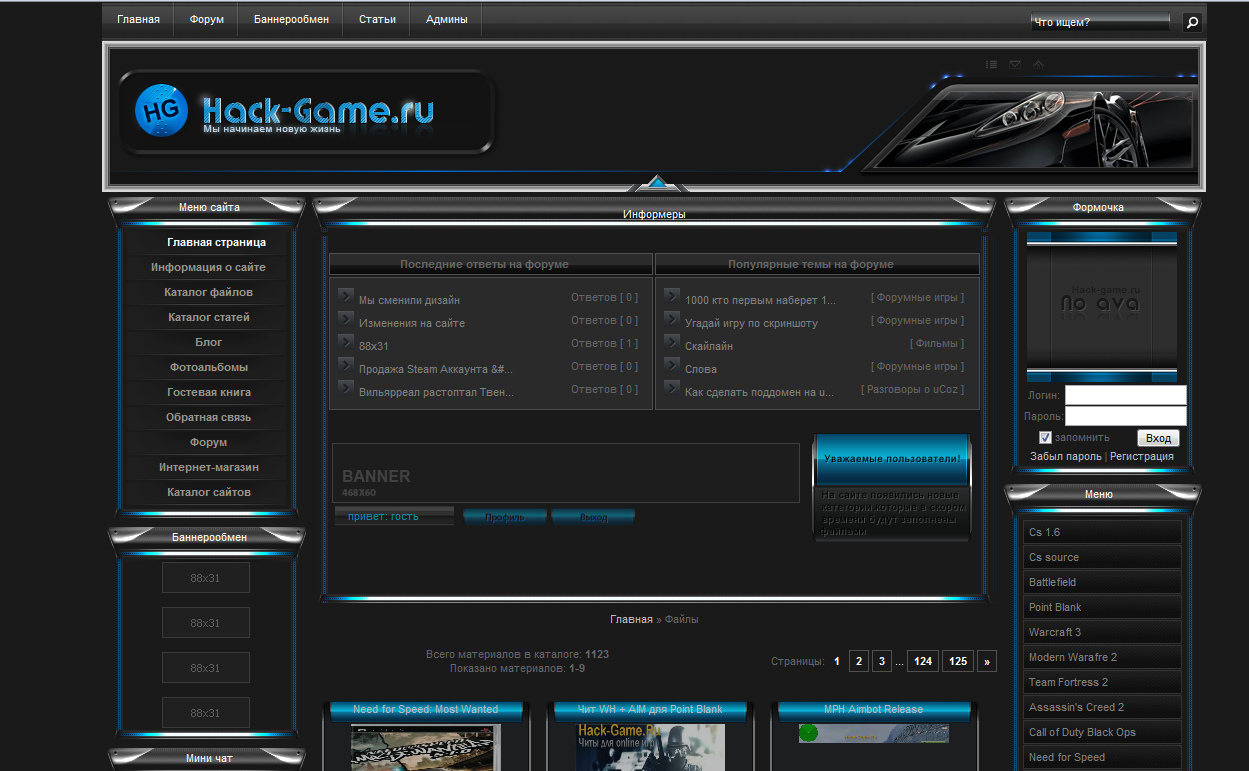Image resolution: width=1249 pixels, height=771 pixels.
Task: Open the "Point Blank" category
Action: click(1102, 607)
